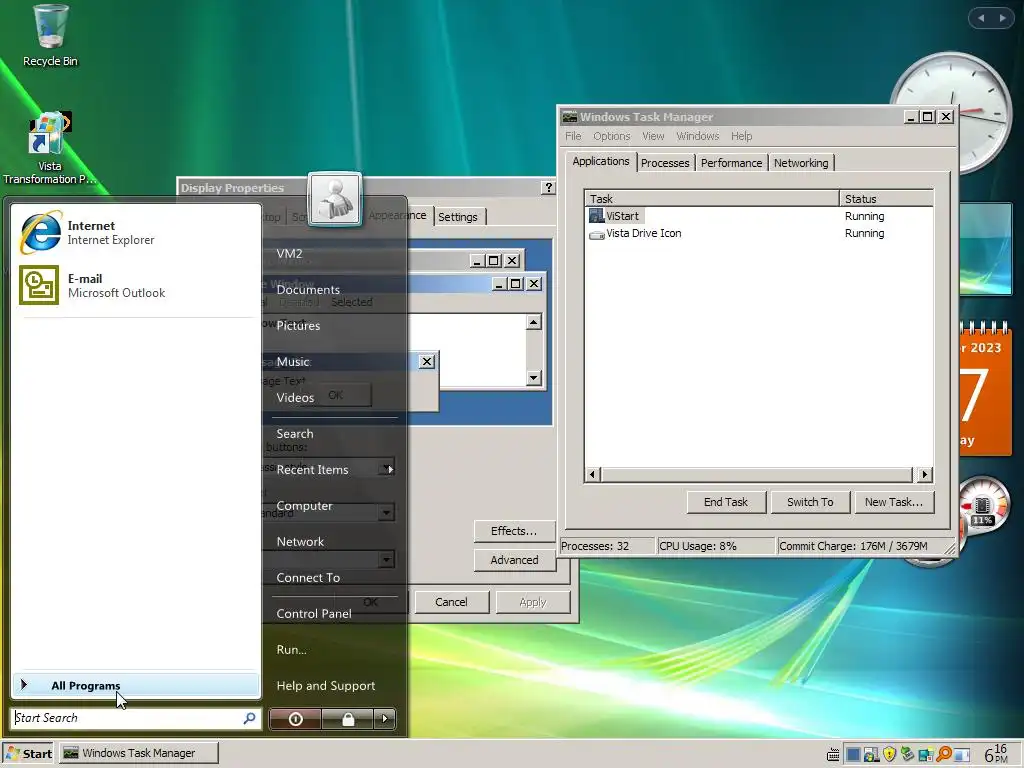Switch to the Networking tab

pos(801,163)
